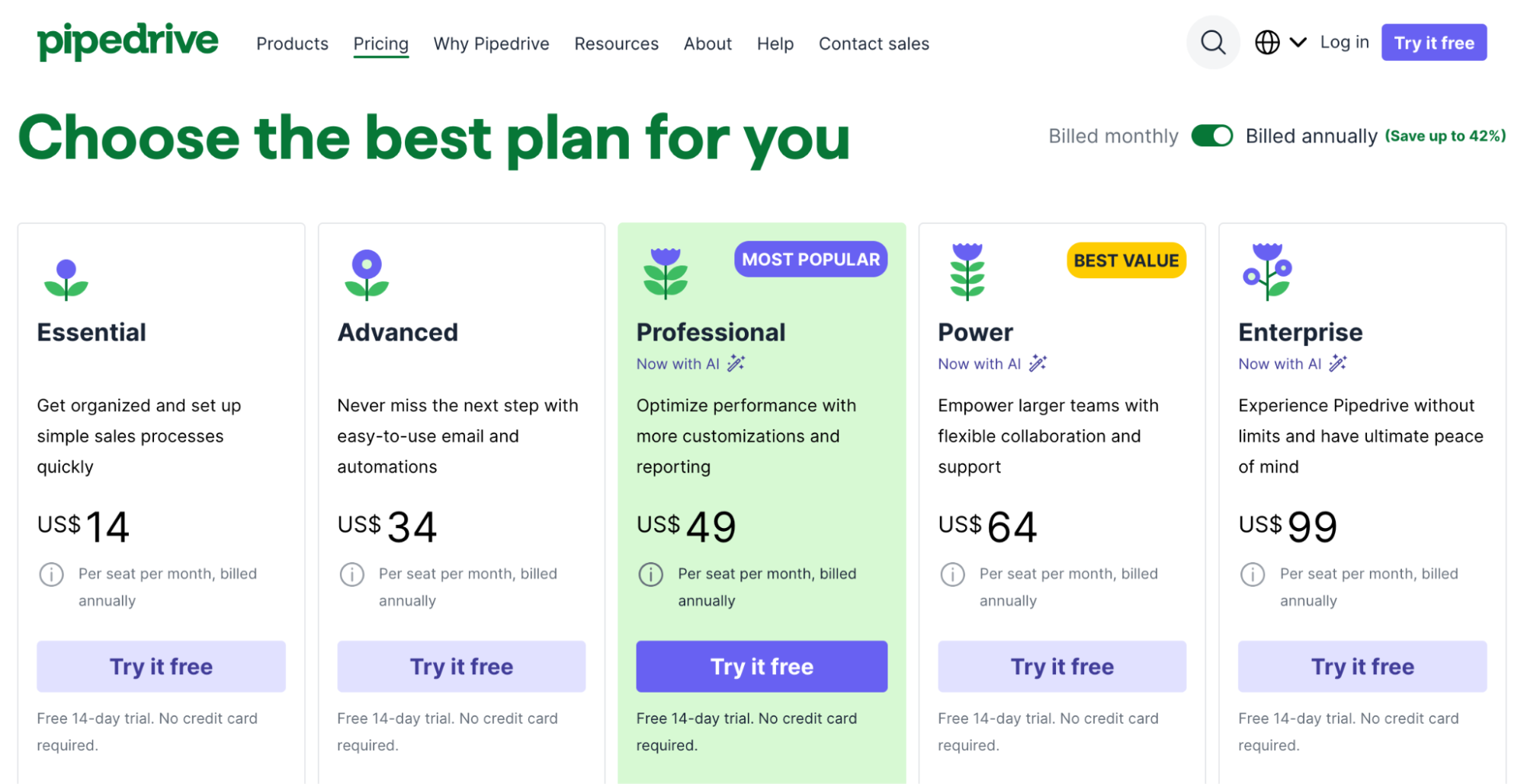Select the Billed annually label
The width and height of the screenshot is (1524, 784).
[1311, 136]
